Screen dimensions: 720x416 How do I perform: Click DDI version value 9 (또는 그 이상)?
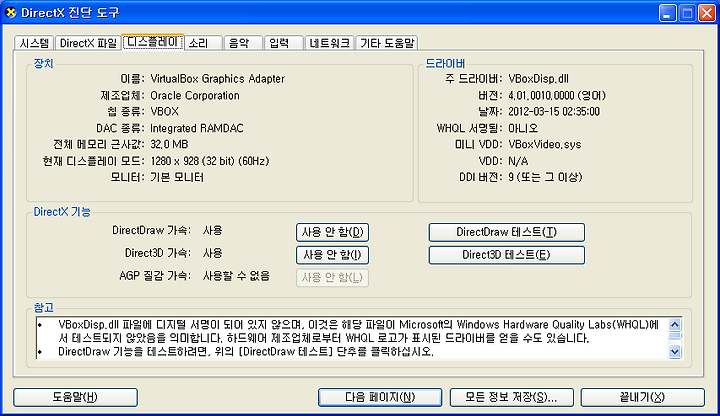tap(545, 177)
